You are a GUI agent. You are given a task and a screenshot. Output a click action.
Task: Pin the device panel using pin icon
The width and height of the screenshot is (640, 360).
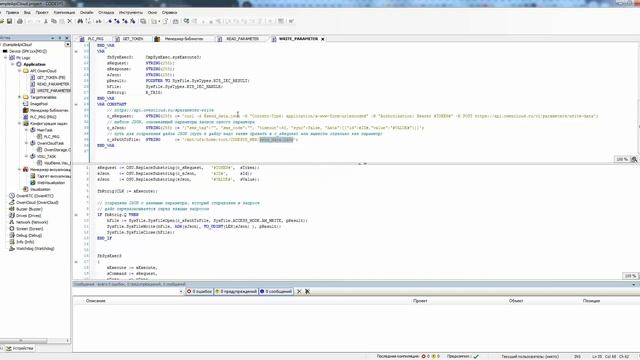60,38
